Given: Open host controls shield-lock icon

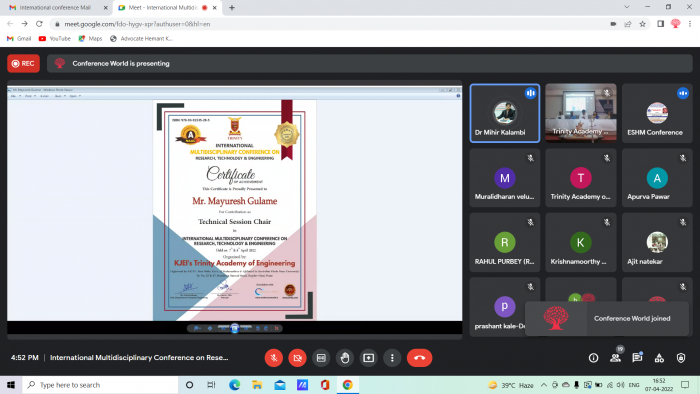Looking at the screenshot, I should pos(681,358).
